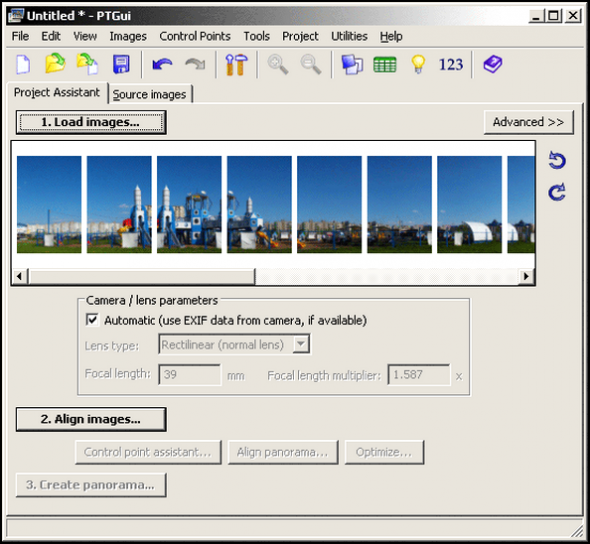This screenshot has height=544, width=590.
Task: Click the New Project blank page icon
Action: click(23, 64)
